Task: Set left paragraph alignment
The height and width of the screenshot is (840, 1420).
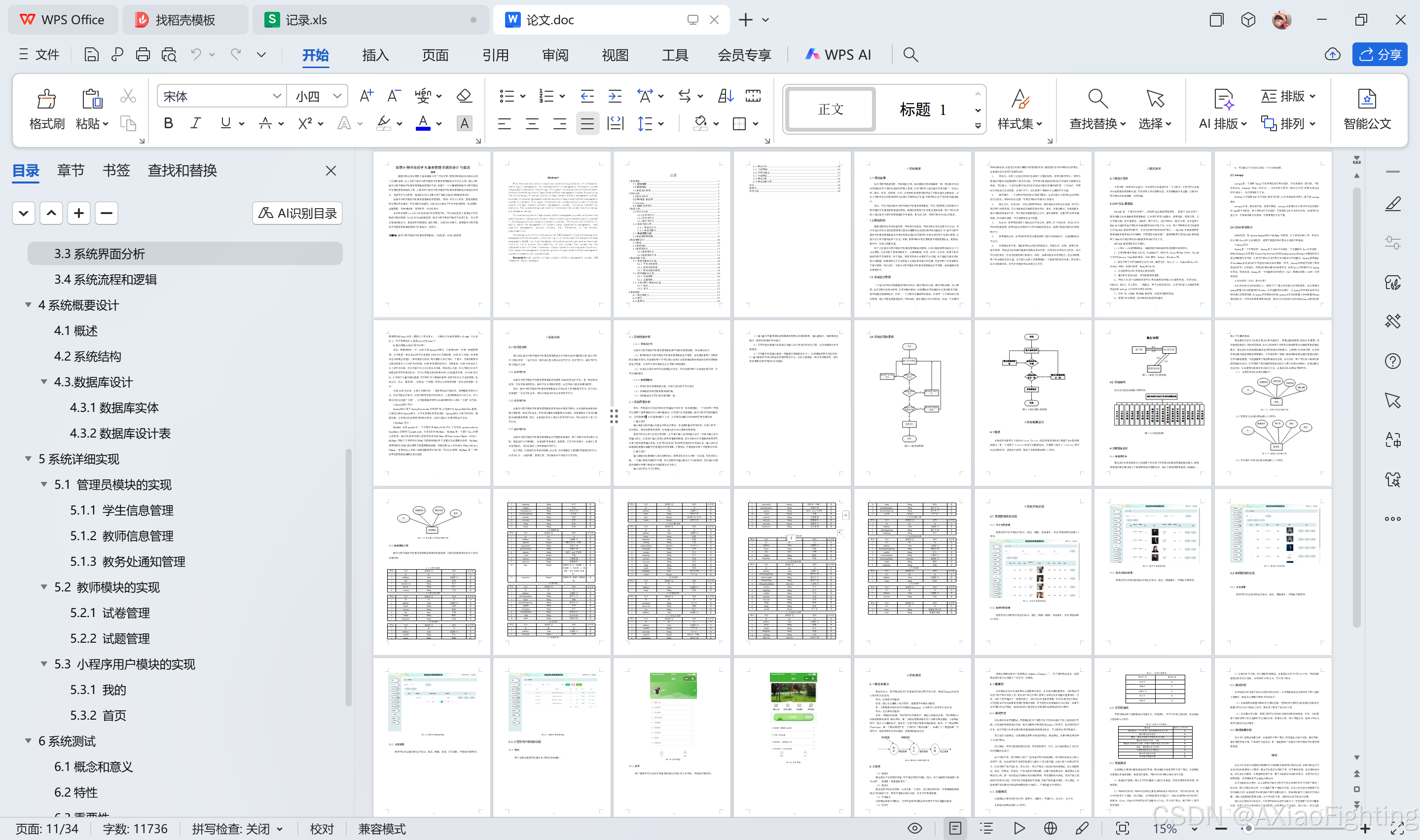Action: [x=504, y=123]
